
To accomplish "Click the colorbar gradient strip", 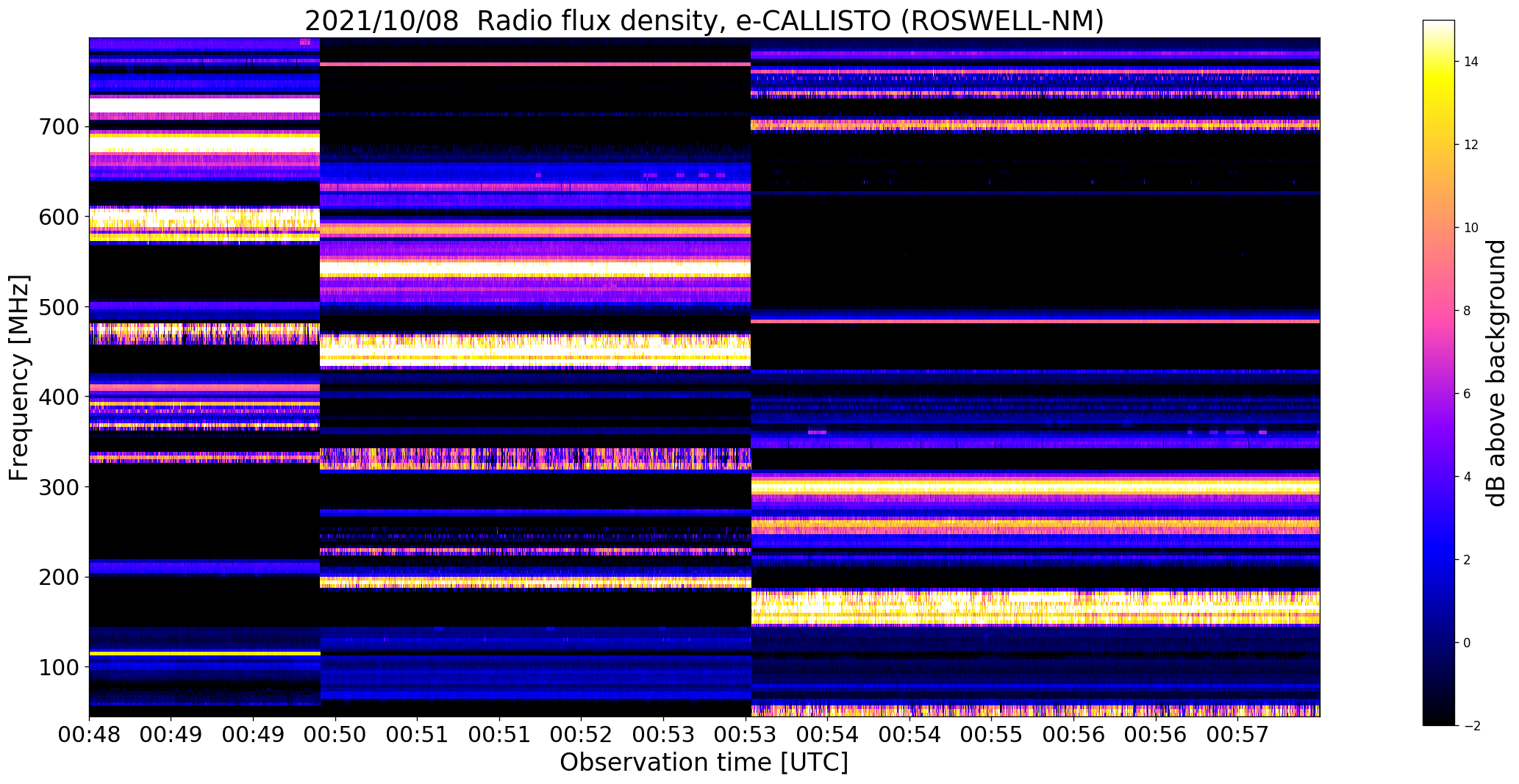I will coord(1439,373).
